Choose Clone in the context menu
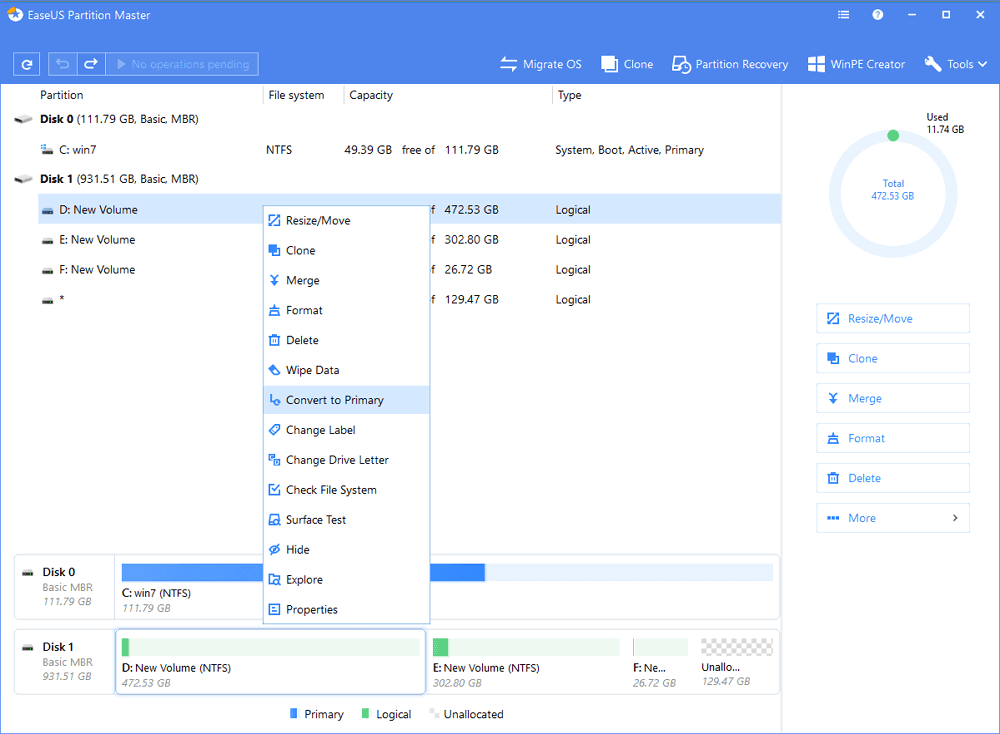Image resolution: width=1000 pixels, height=734 pixels. pos(346,251)
